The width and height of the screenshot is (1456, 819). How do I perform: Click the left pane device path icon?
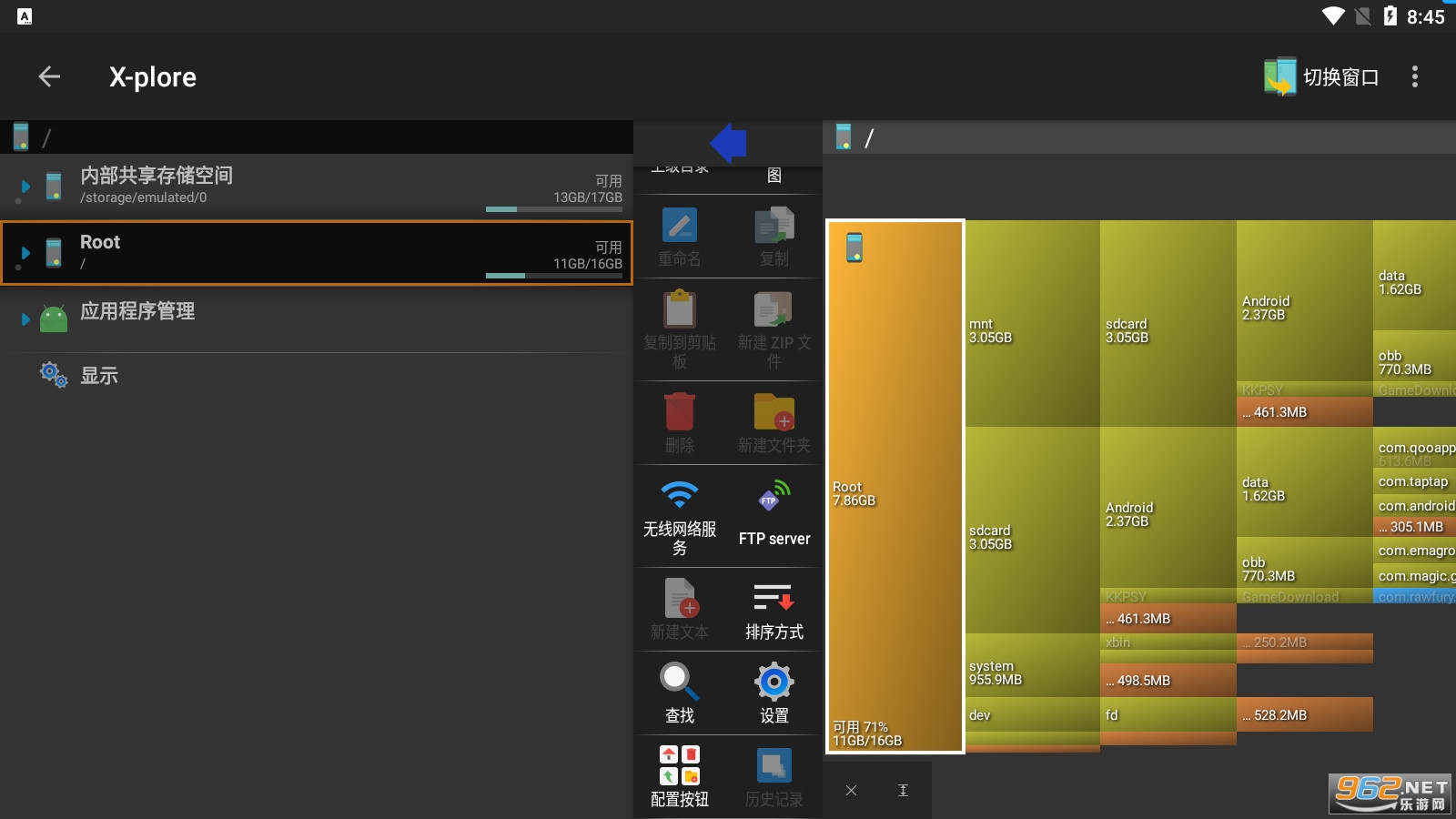21,137
